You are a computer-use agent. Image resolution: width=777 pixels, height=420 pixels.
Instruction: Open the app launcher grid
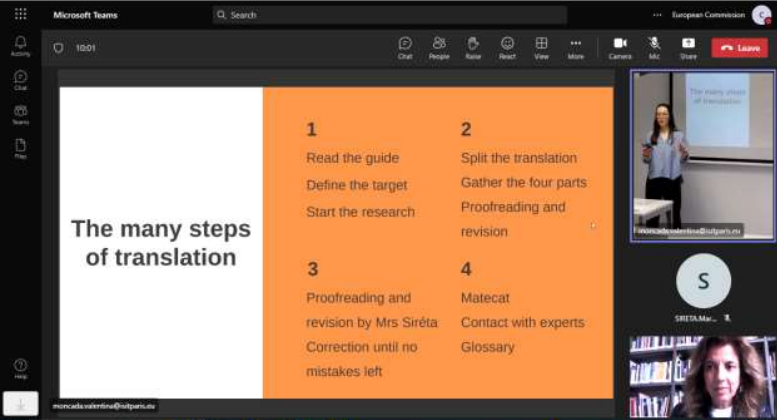(20, 15)
